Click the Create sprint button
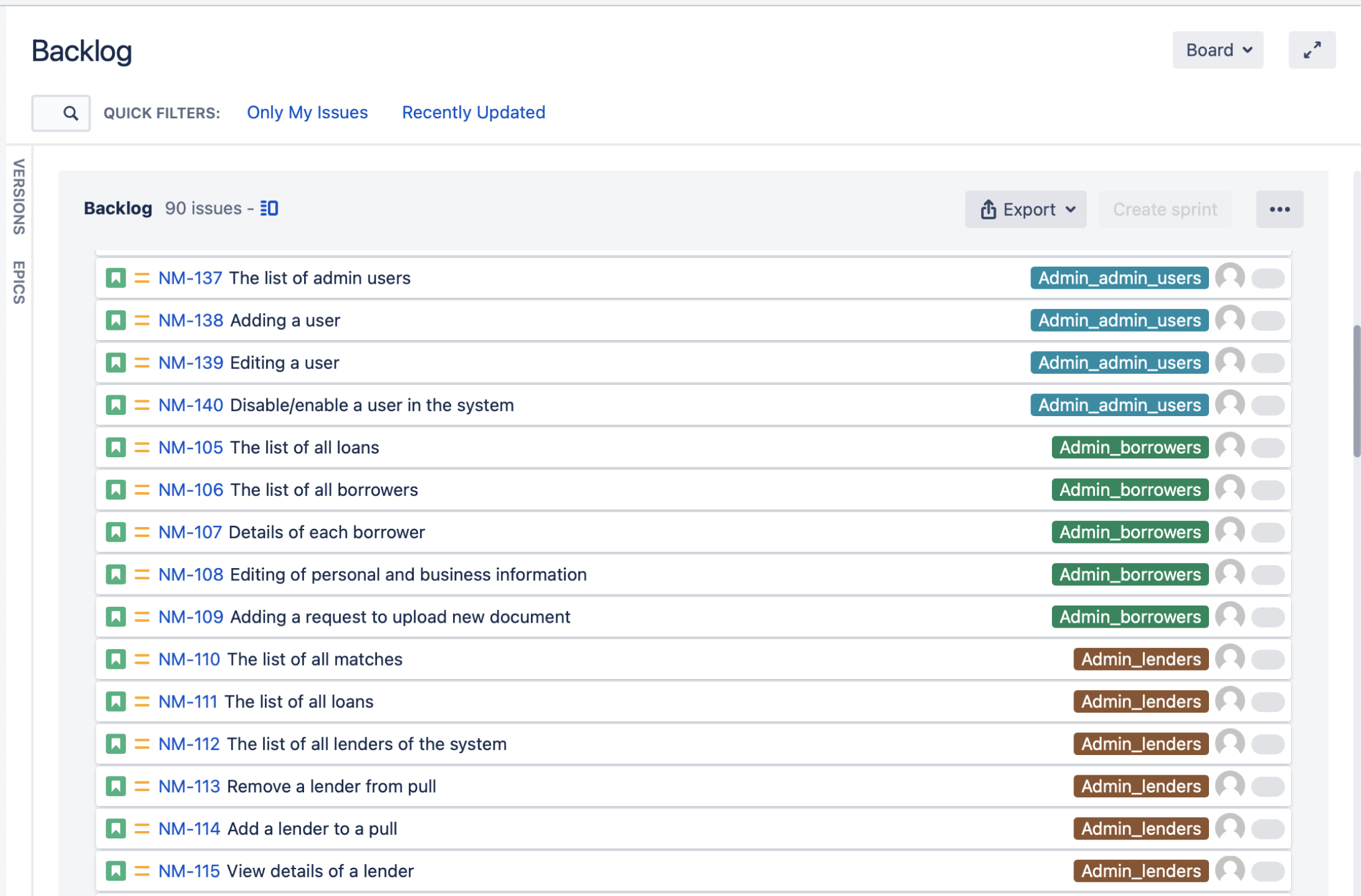The image size is (1361, 896). tap(1165, 209)
